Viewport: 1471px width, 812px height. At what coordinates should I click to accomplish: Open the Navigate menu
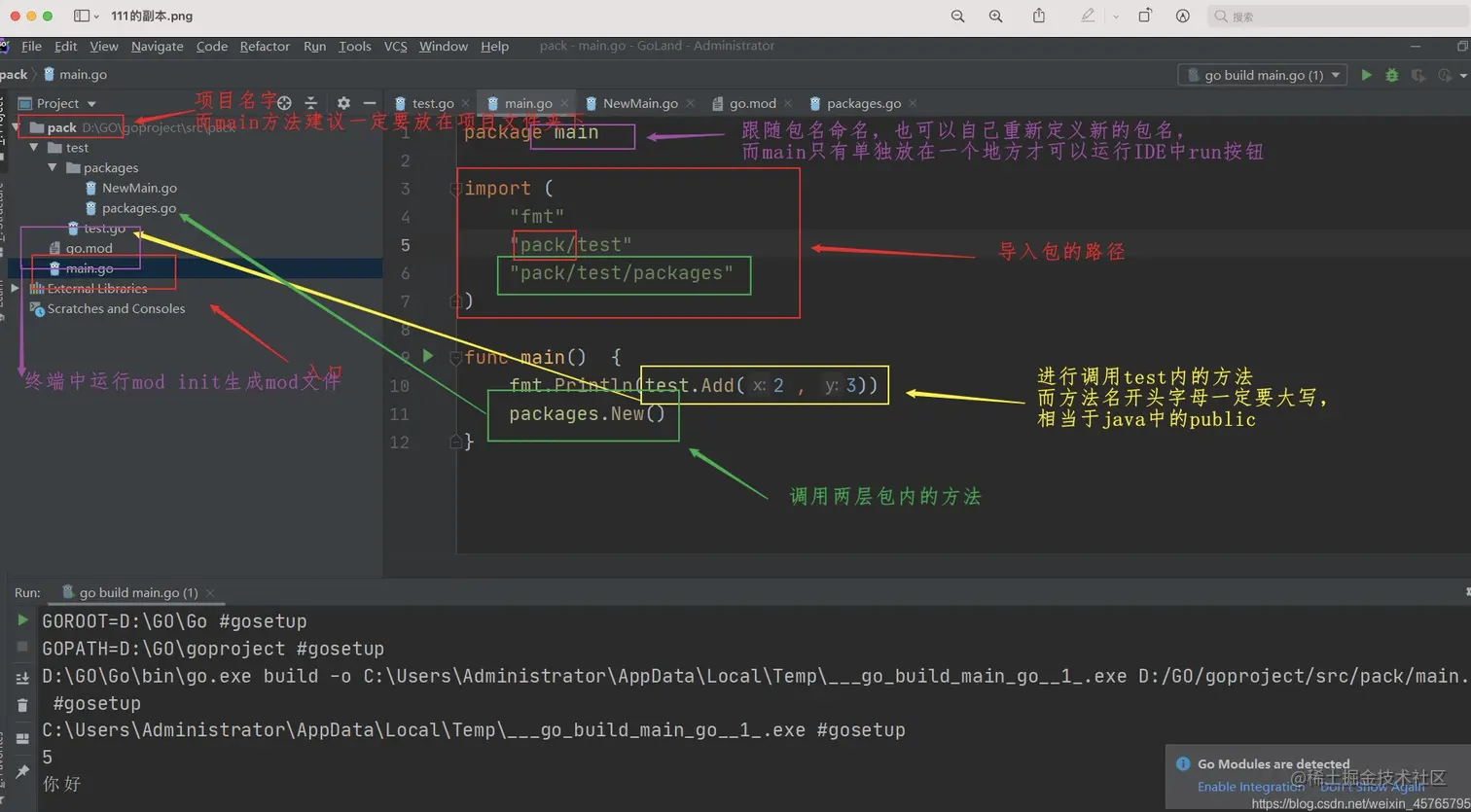(158, 47)
